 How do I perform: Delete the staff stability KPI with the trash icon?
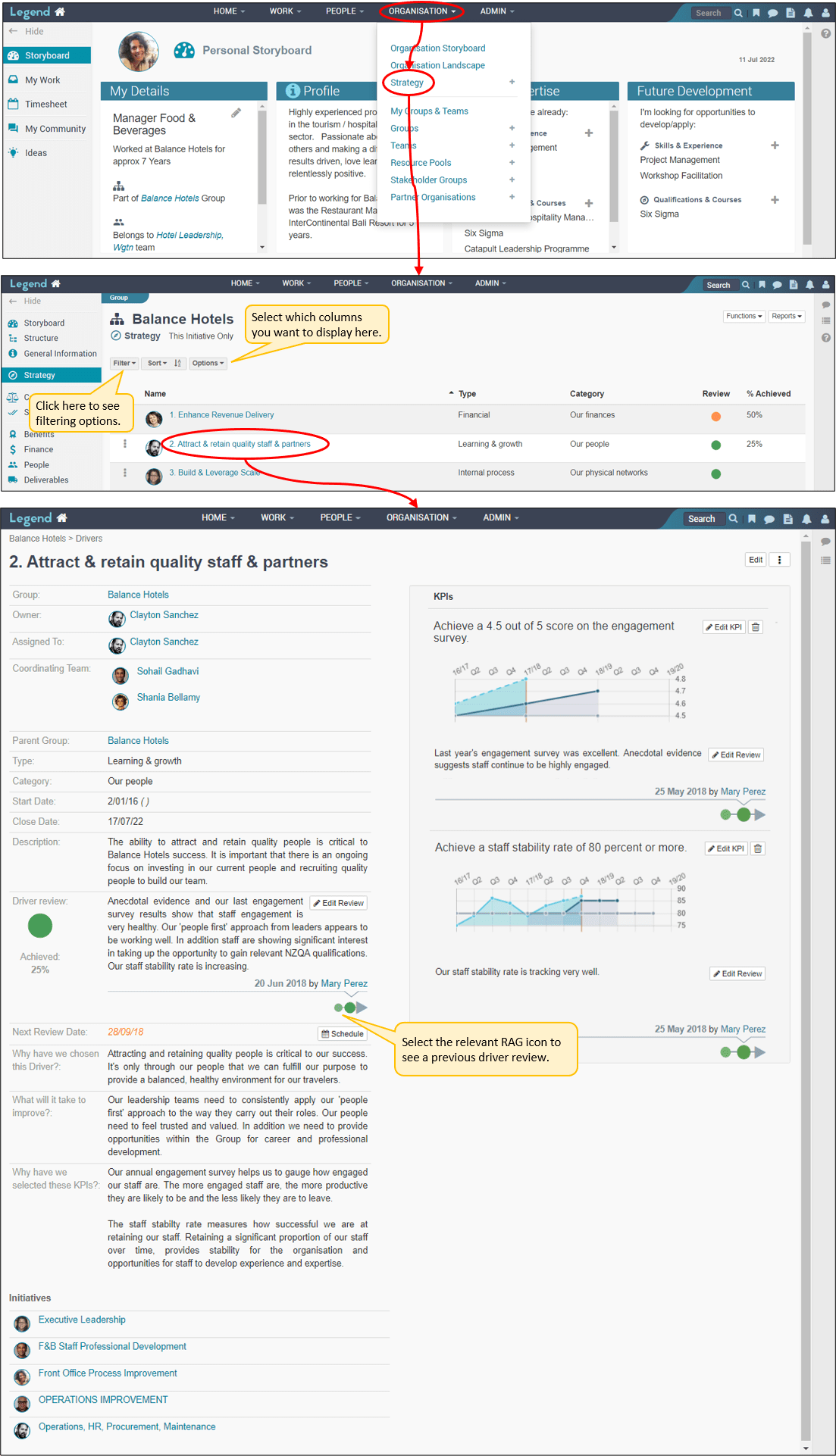tap(758, 848)
